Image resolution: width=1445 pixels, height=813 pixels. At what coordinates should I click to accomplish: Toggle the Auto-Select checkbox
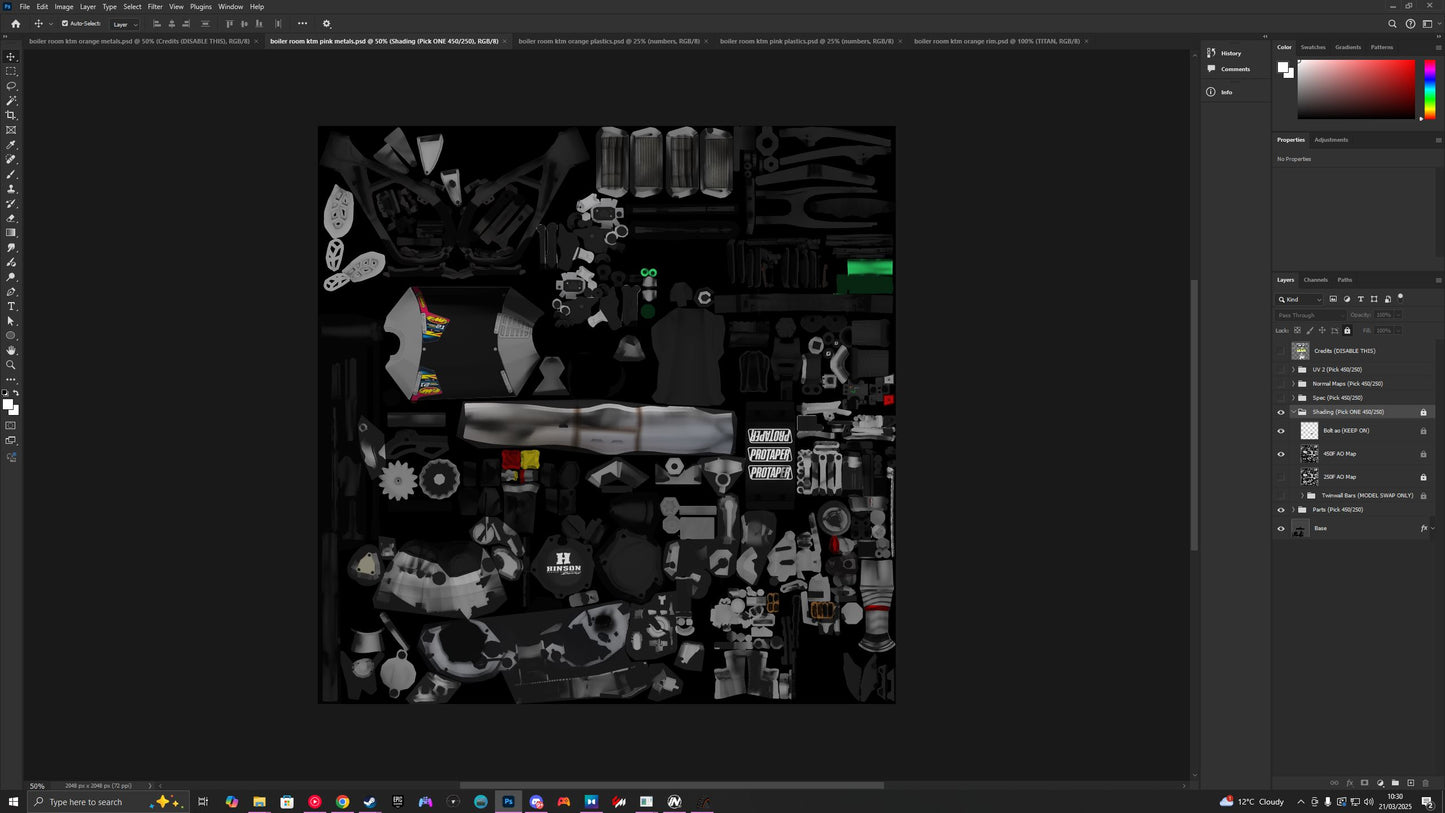[65, 23]
